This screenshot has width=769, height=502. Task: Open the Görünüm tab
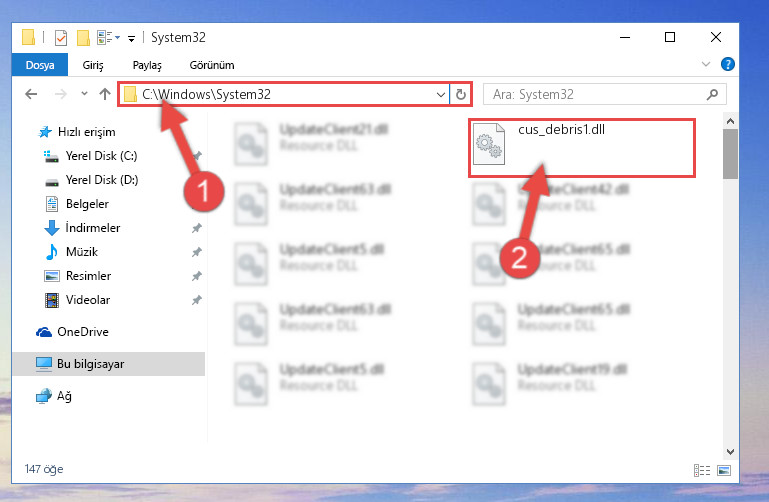(x=212, y=65)
